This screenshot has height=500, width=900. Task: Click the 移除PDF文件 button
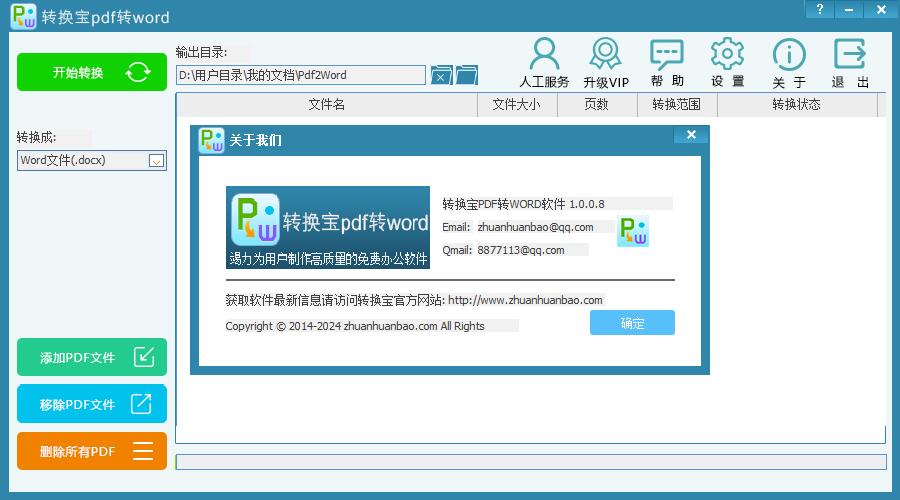click(92, 404)
